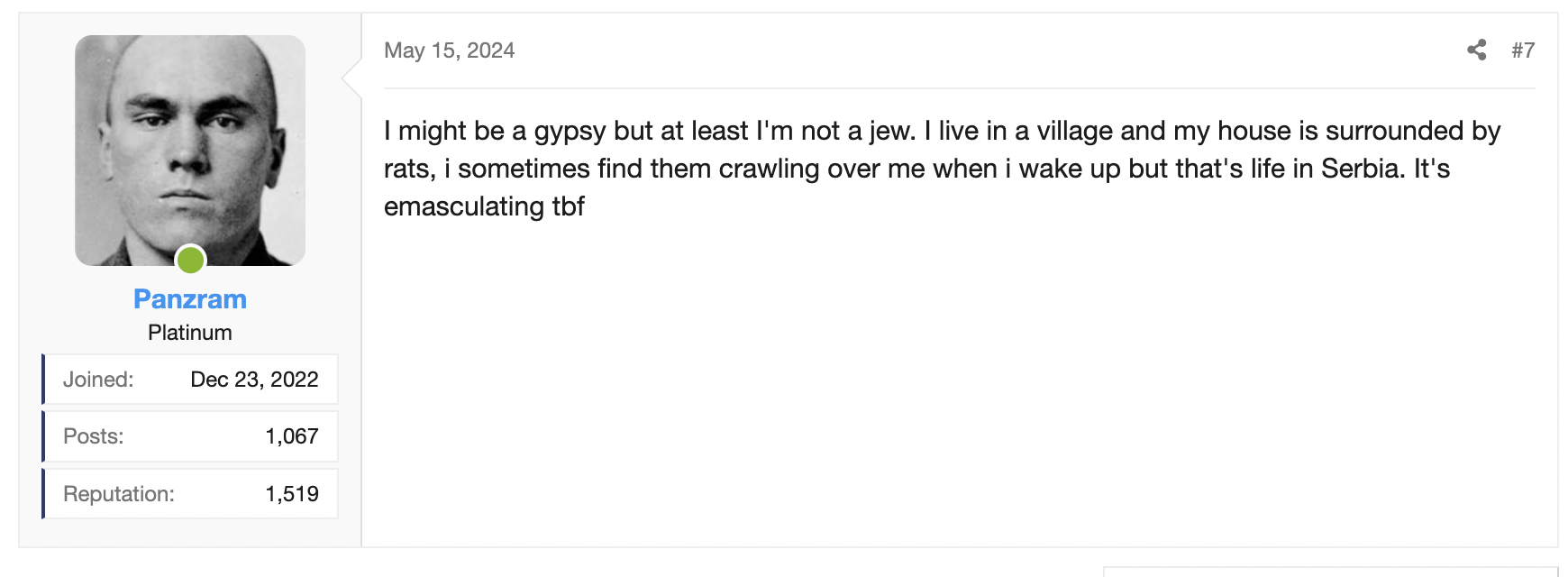Click the share icon on the post
Viewport: 1568px width, 577px height.
coord(1476,50)
